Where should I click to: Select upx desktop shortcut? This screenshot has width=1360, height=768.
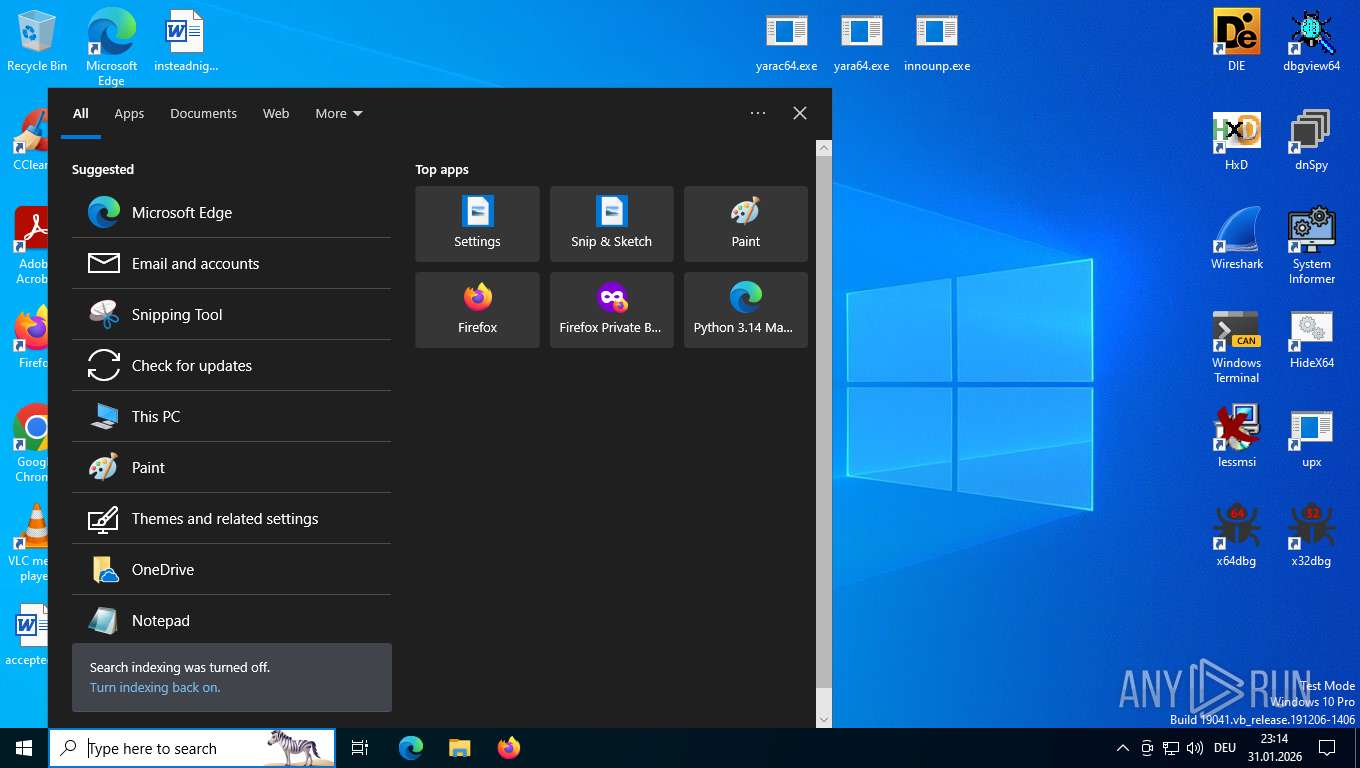click(x=1312, y=437)
